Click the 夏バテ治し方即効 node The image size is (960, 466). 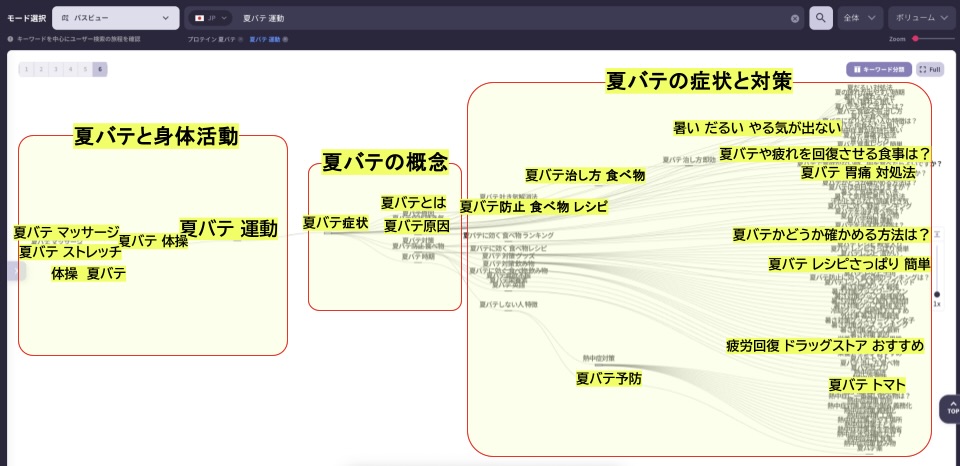(x=689, y=159)
